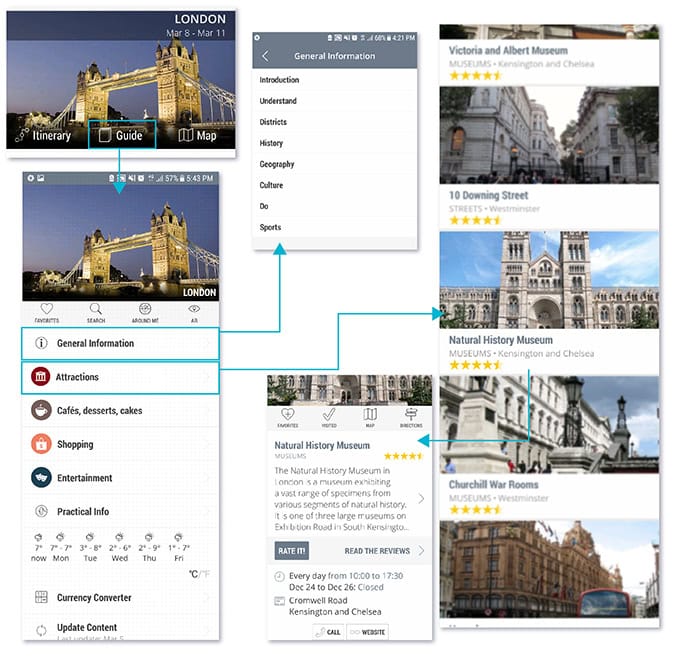Image resolution: width=700 pixels, height=657 pixels.
Task: Click the opening hours clock icon
Action: pos(279,576)
